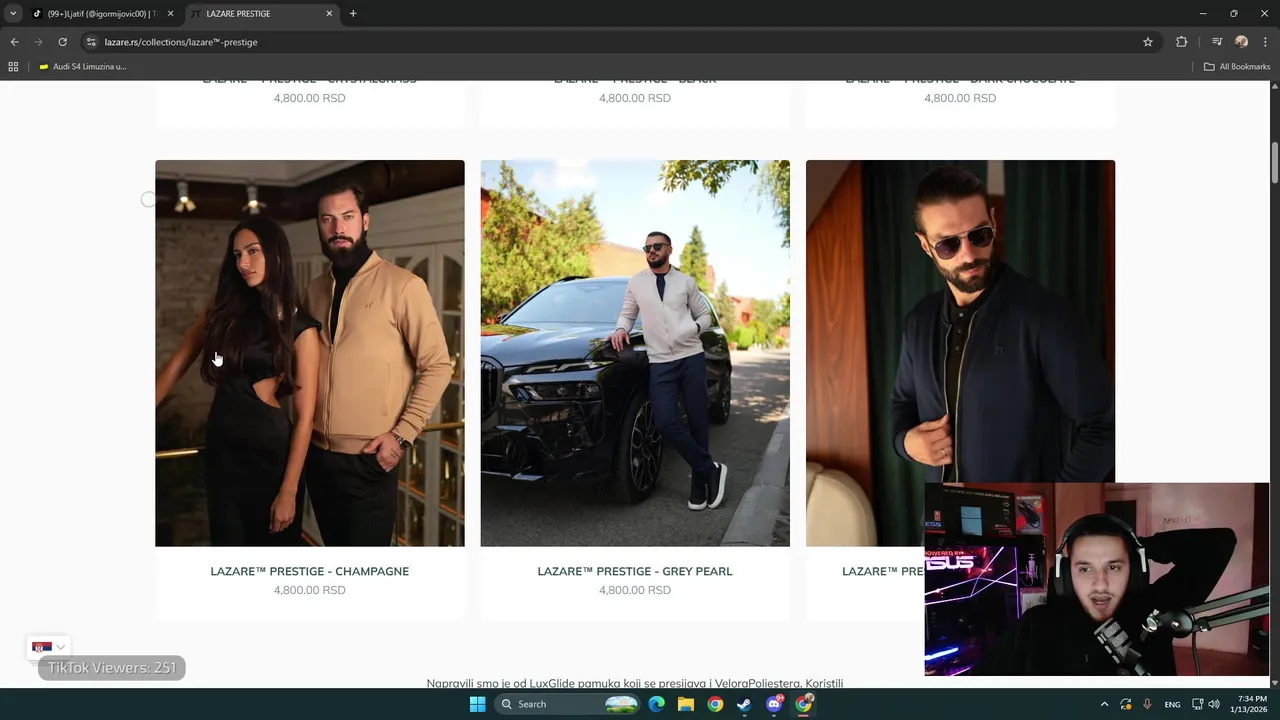1280x720 pixels.
Task: Open the volume speaker tray icon
Action: pyautogui.click(x=1214, y=704)
